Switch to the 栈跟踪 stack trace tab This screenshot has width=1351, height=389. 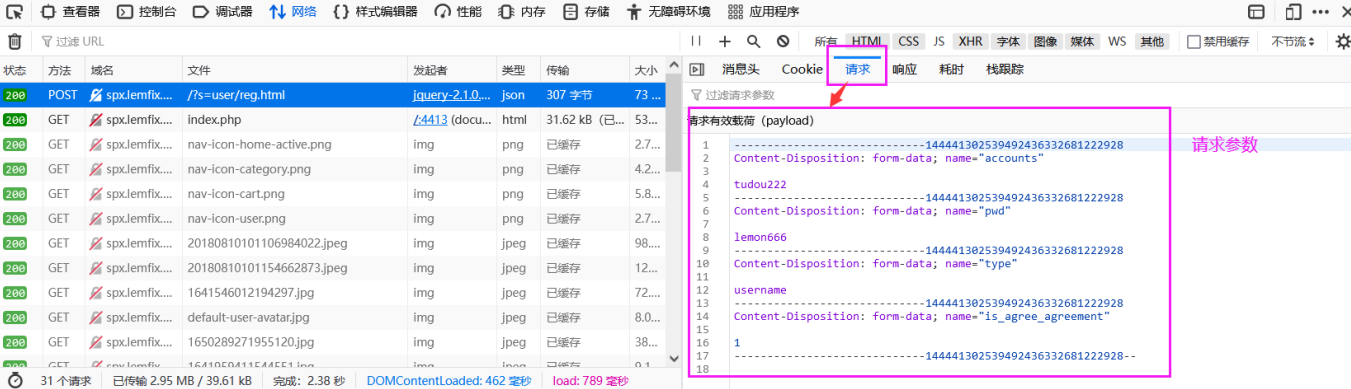[x=1005, y=69]
